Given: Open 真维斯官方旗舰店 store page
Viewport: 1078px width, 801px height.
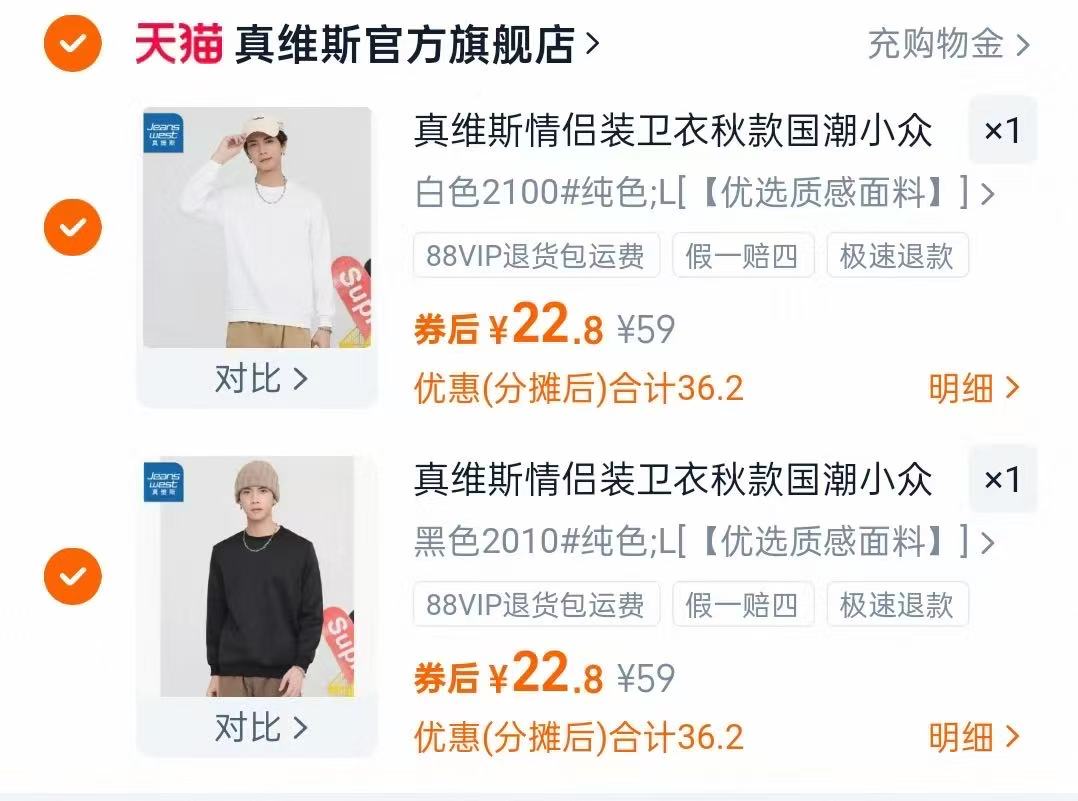Looking at the screenshot, I should tap(417, 44).
